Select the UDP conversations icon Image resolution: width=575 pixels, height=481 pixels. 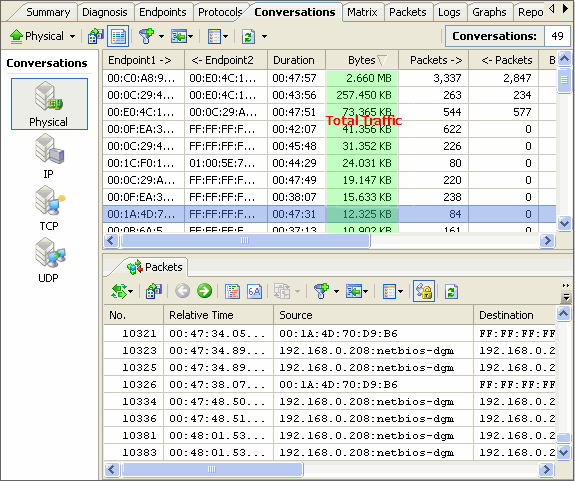[x=49, y=260]
